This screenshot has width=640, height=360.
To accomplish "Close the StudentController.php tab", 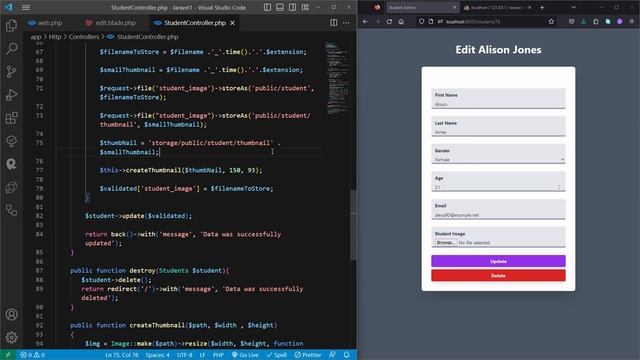I will coord(232,23).
